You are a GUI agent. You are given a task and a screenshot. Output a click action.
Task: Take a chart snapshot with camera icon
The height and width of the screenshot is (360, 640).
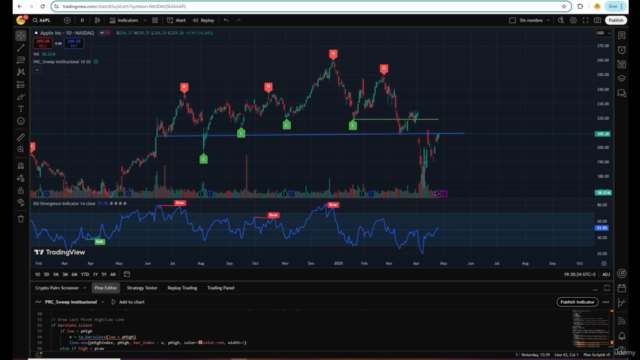tap(597, 20)
